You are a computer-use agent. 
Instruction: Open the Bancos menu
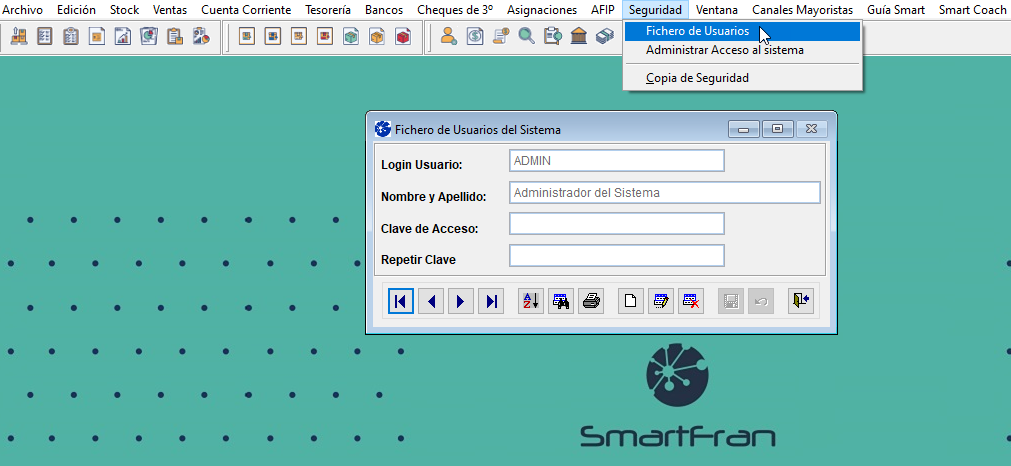point(384,10)
